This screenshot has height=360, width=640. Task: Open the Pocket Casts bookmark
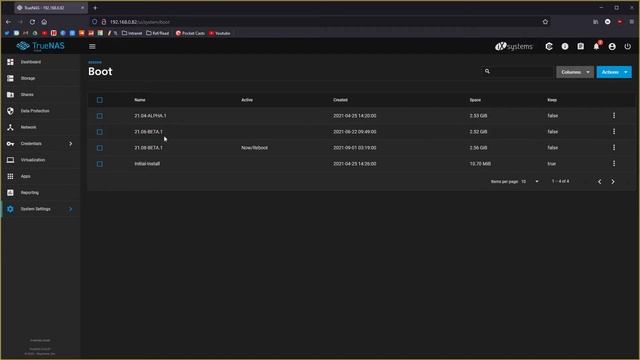tap(190, 33)
